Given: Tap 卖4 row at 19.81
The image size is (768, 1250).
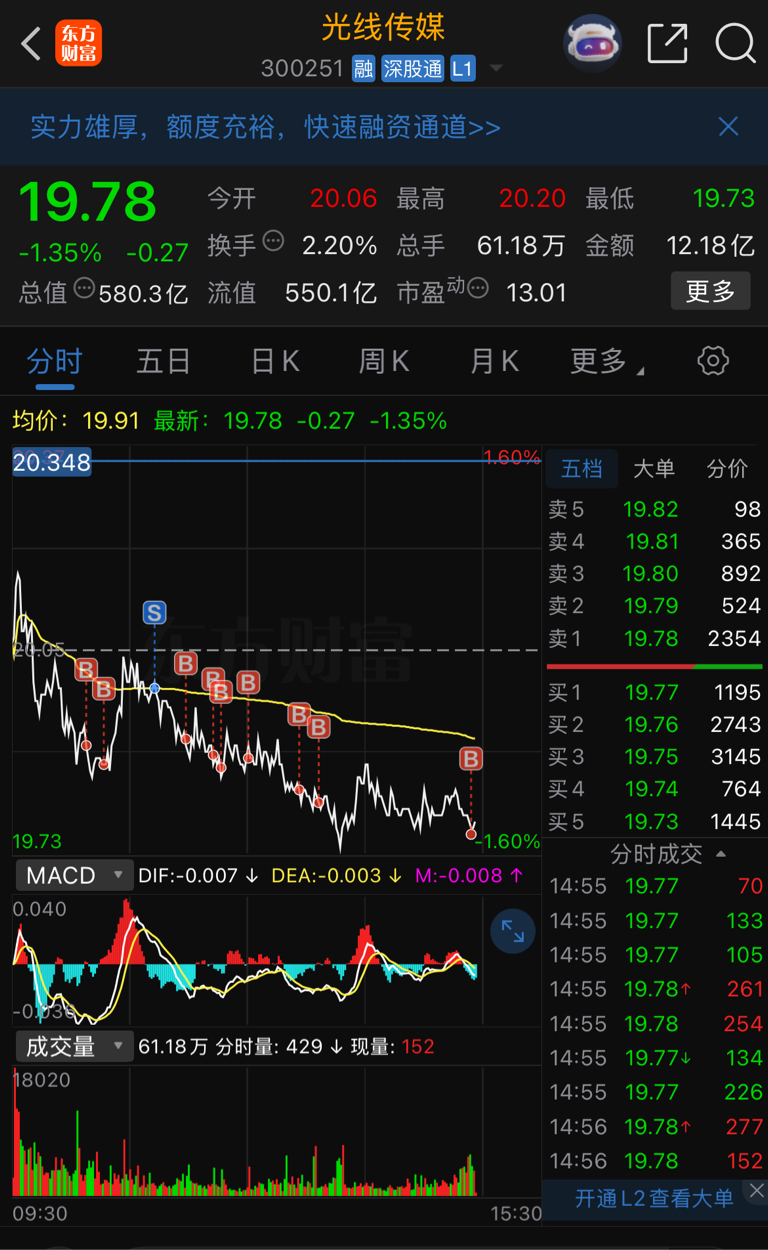Looking at the screenshot, I should point(654,541).
